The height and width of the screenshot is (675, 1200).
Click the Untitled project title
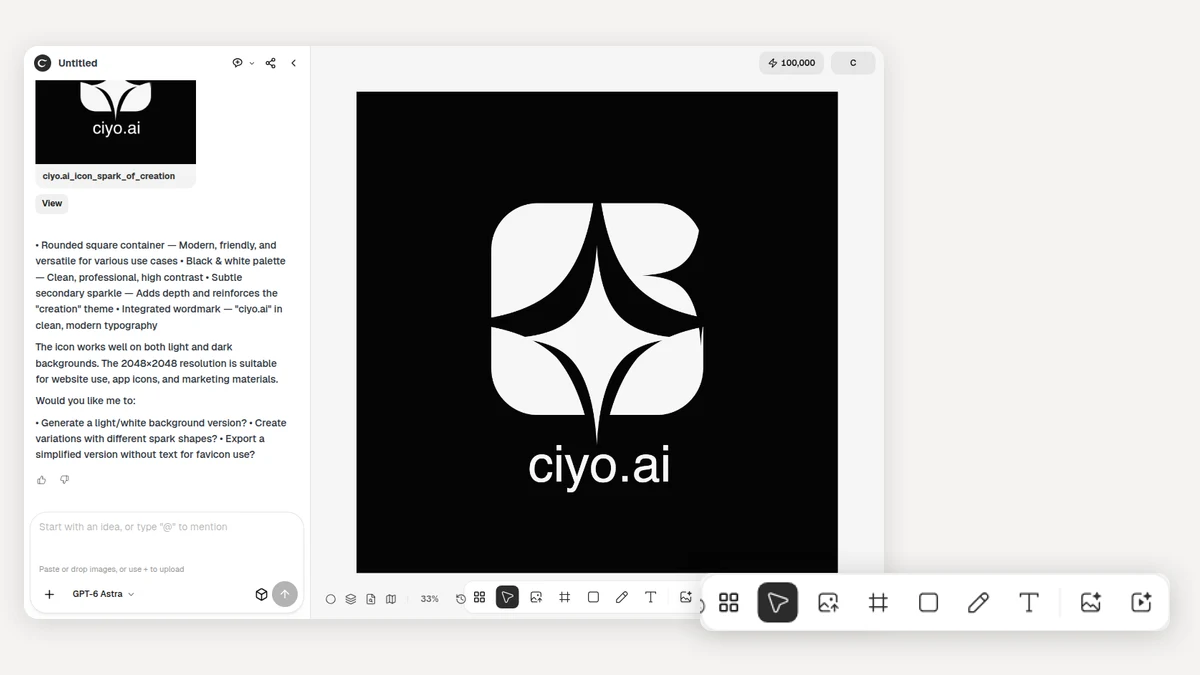click(78, 63)
